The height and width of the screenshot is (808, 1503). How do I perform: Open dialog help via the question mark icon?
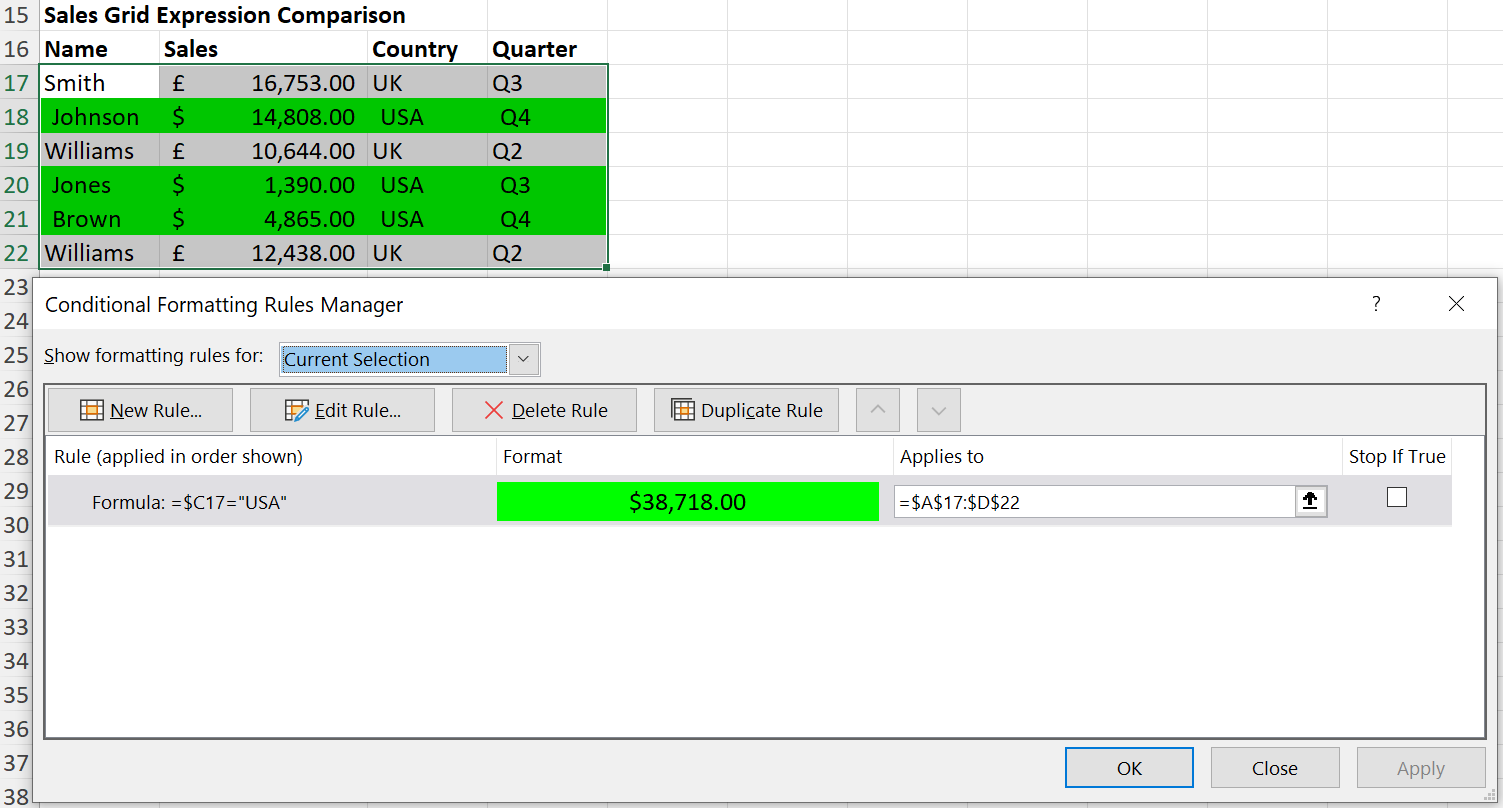1376,304
